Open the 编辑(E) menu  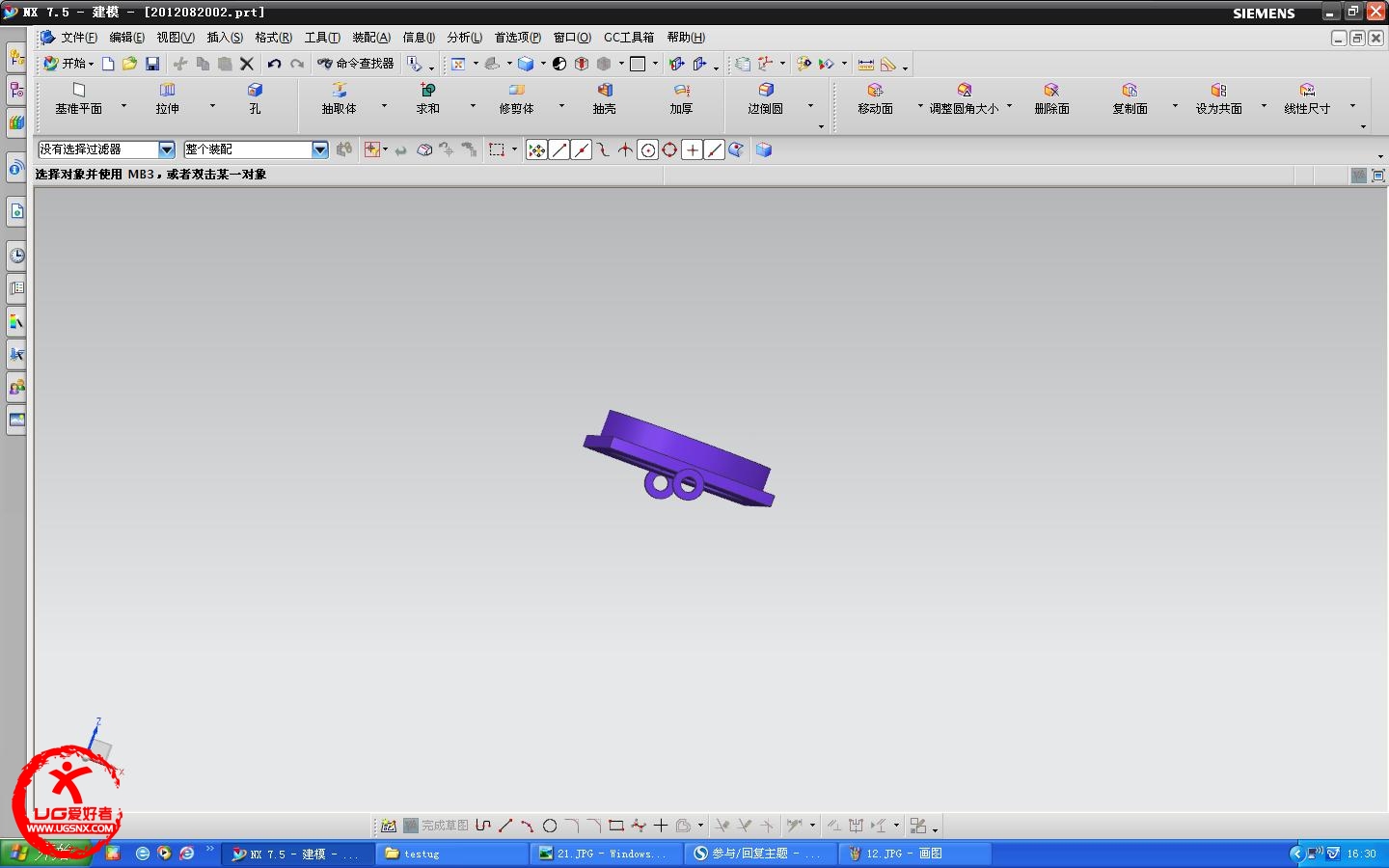126,38
